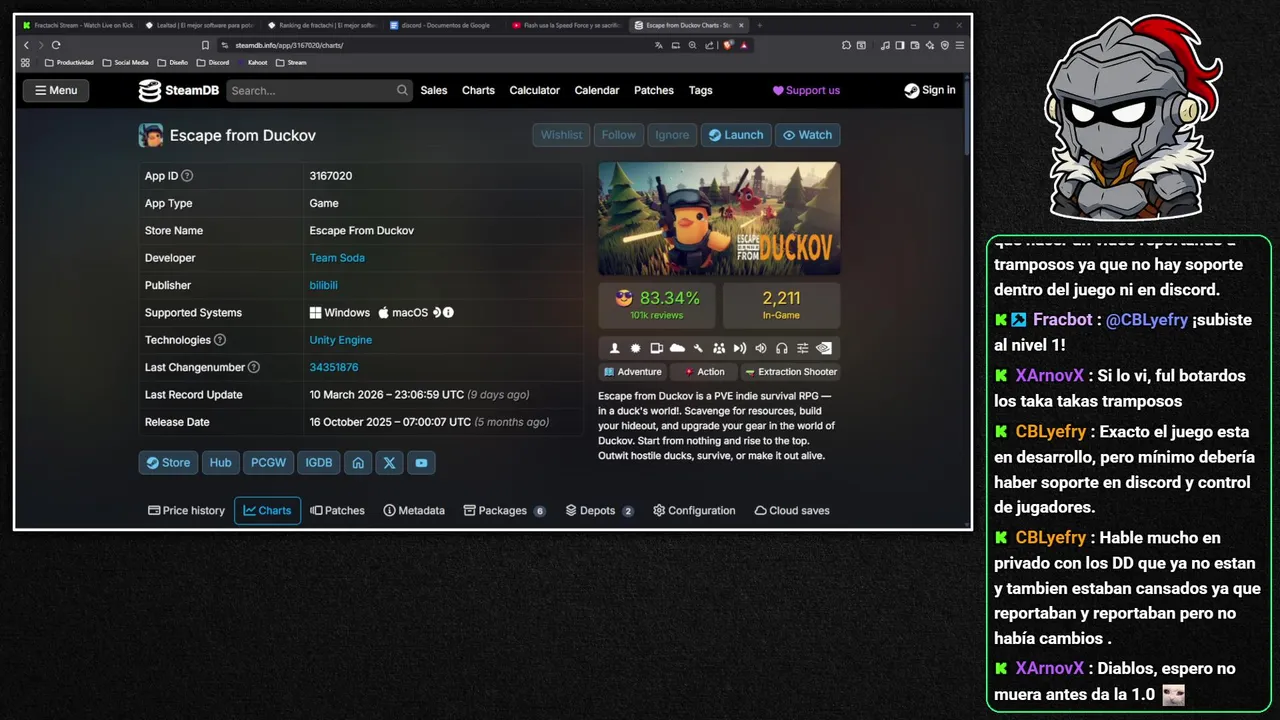Screen dimensions: 1280x720
Task: Click the YouTube icon button
Action: point(421,463)
